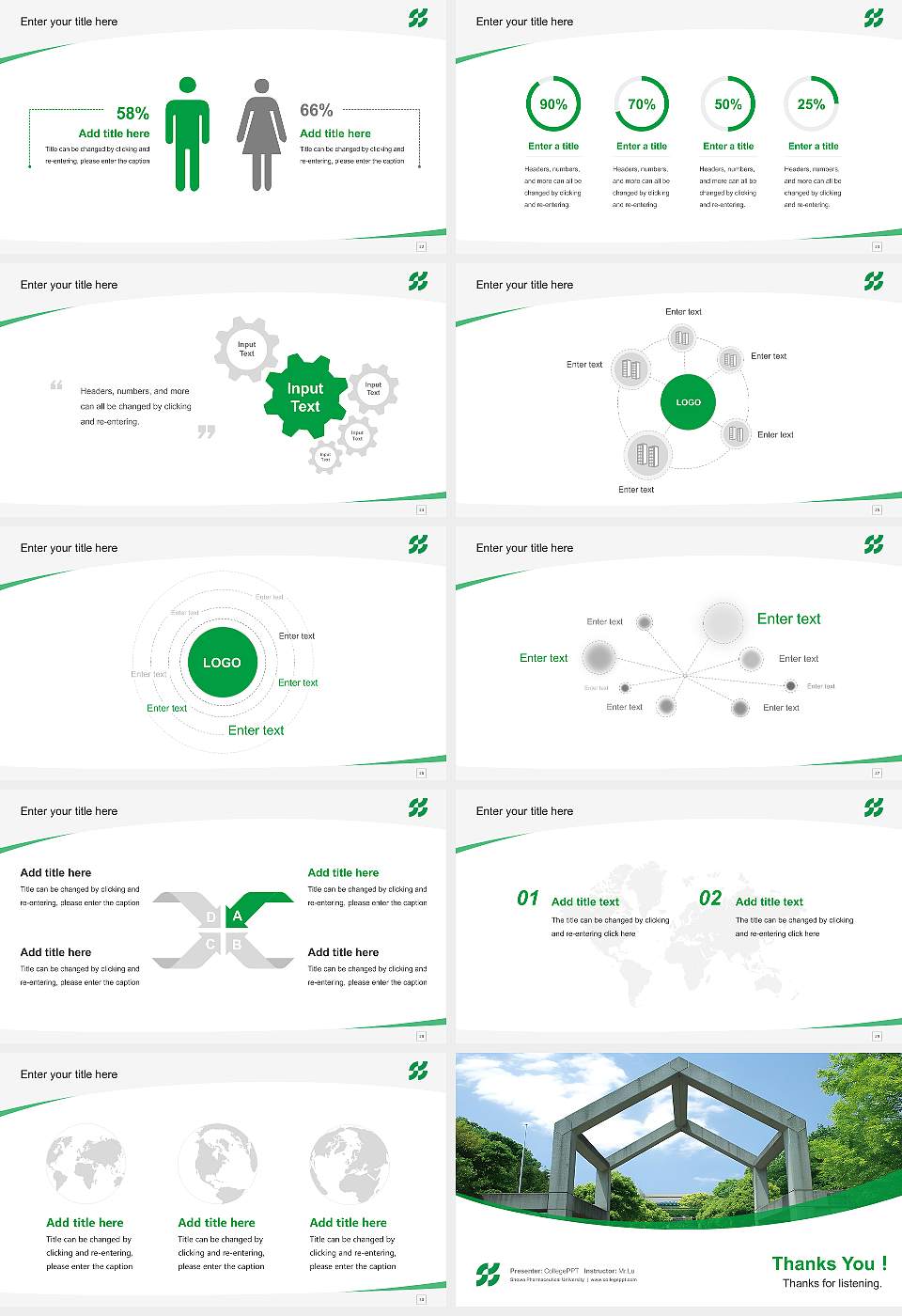Select 'Enter a title' under the 90% ring
This screenshot has width=902, height=1316.
pos(553,147)
